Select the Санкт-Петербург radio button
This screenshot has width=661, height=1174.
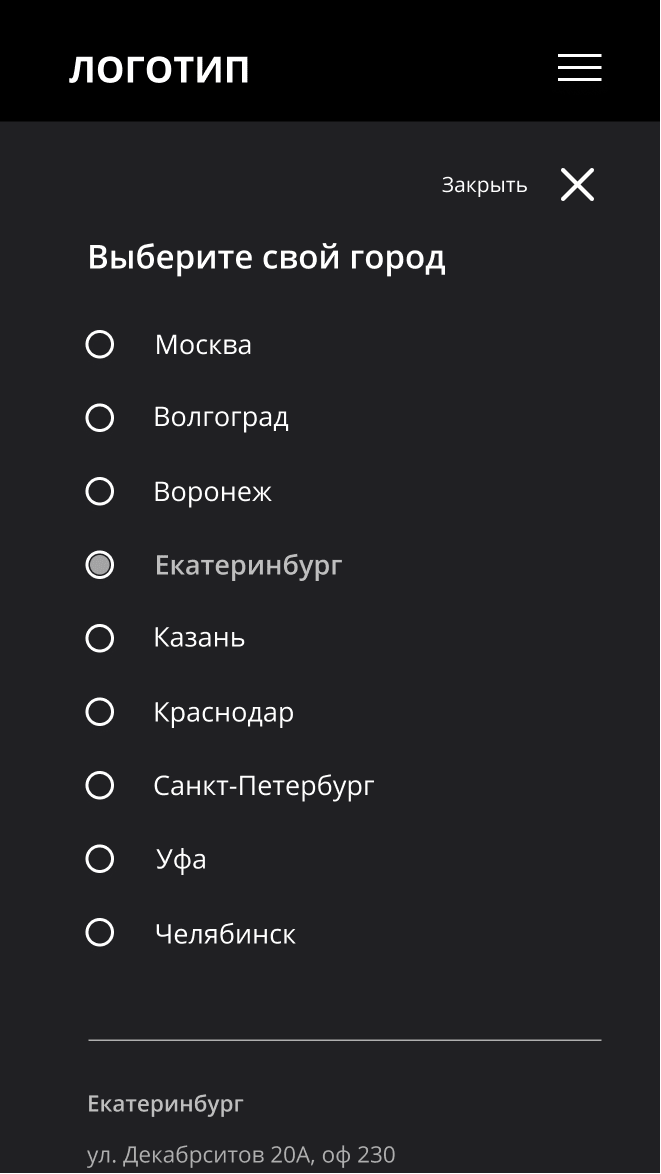point(100,786)
